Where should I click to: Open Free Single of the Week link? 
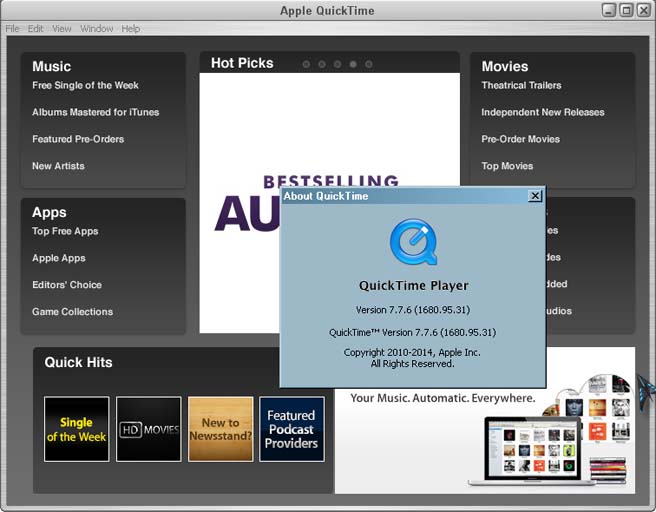85,86
